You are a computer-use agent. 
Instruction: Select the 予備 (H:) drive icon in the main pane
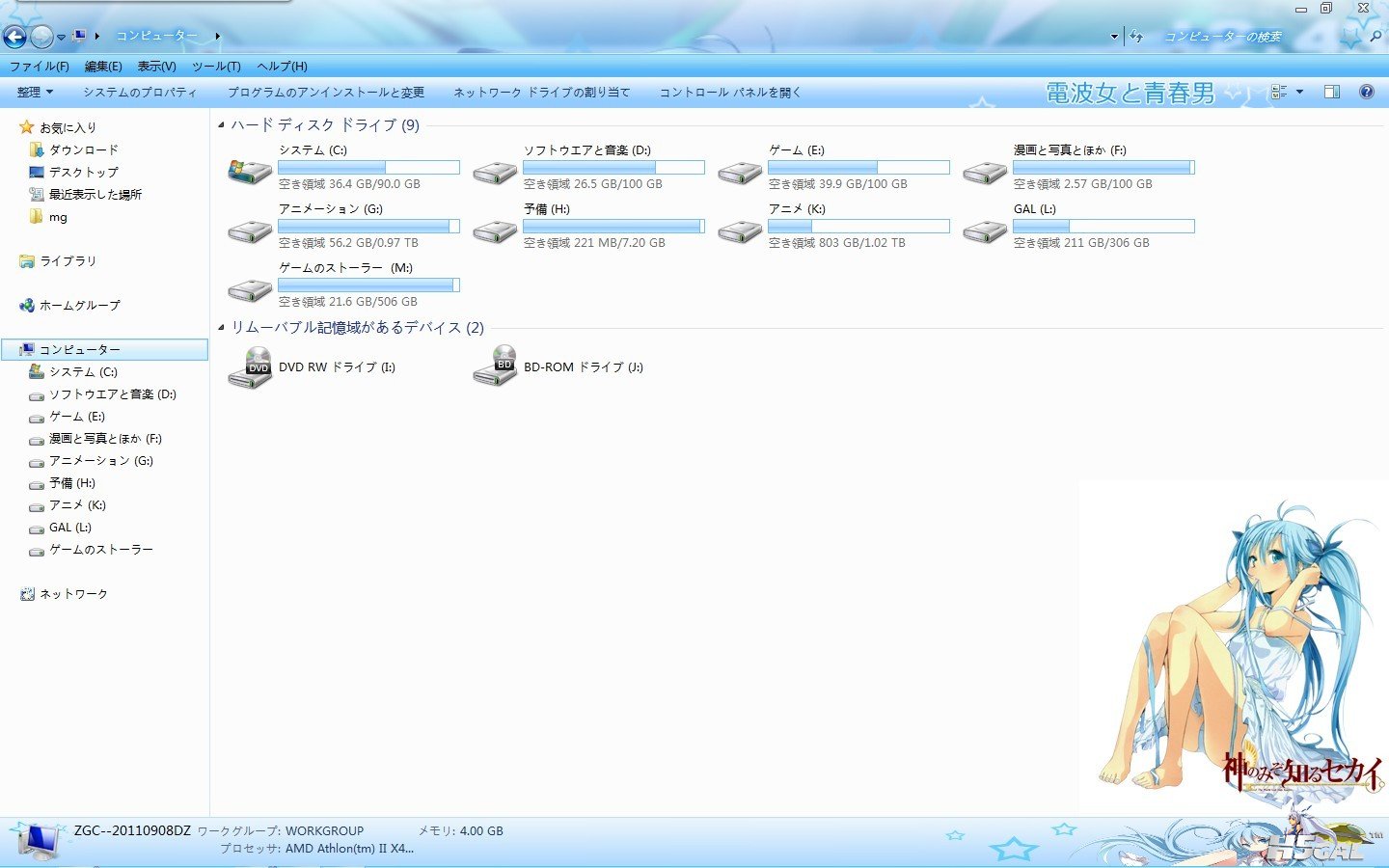[495, 231]
